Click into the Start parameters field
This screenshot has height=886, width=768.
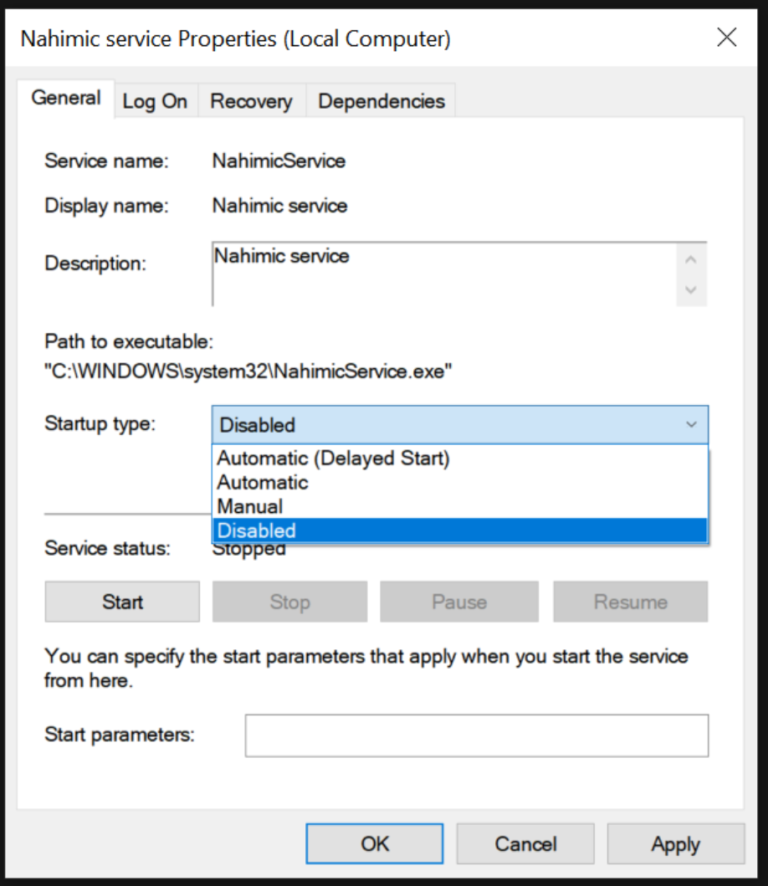(x=476, y=735)
